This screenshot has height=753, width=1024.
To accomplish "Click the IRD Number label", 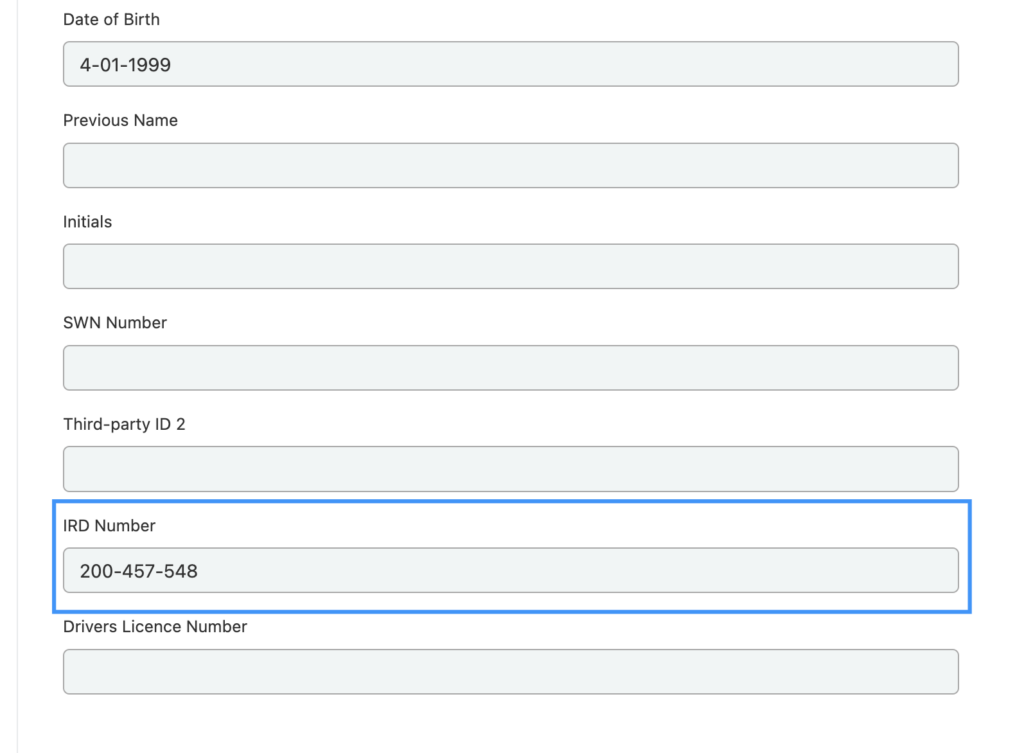I will tap(109, 526).
